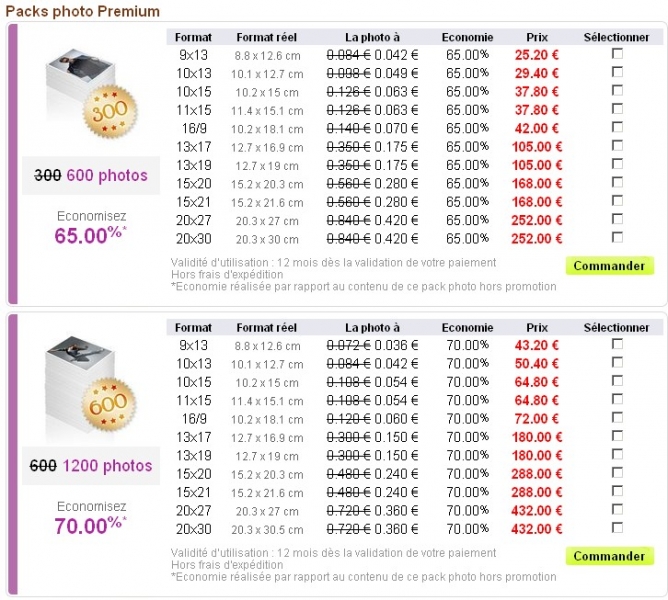The image size is (668, 600).
Task: Tick the 16/9 format at 42.00 €
Action: tap(617, 127)
